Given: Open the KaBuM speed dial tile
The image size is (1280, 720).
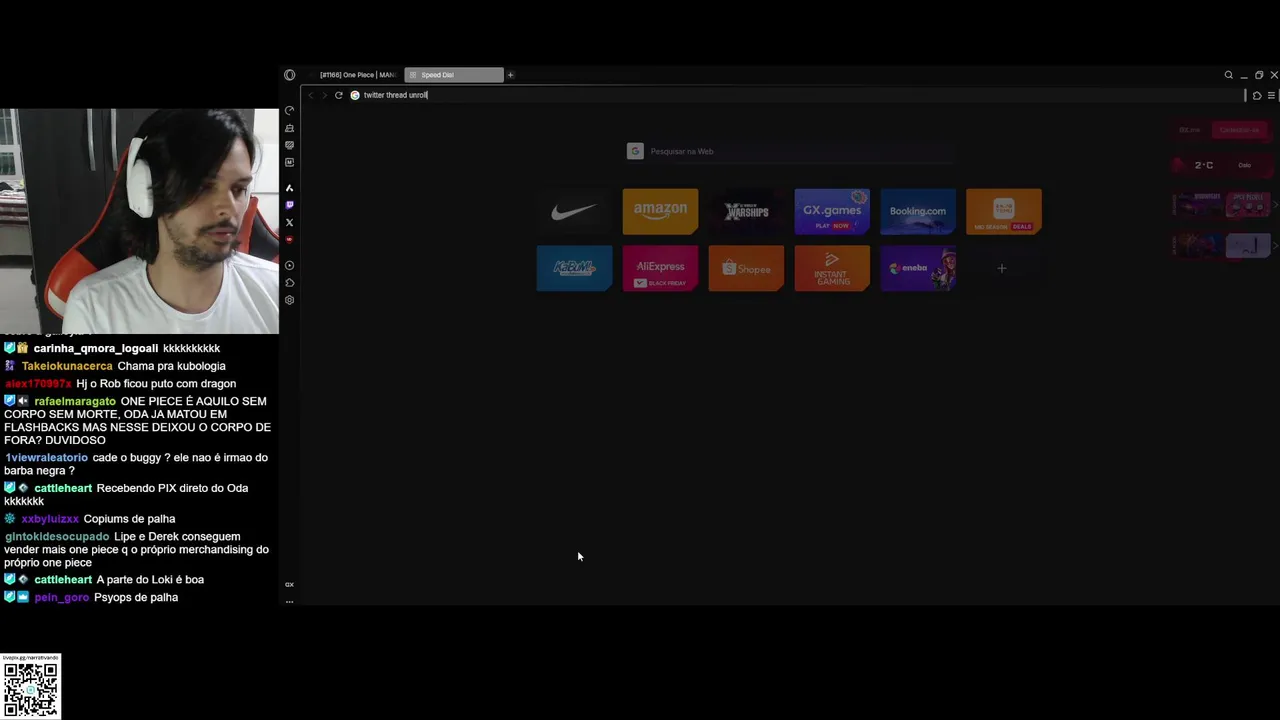Looking at the screenshot, I should (574, 268).
